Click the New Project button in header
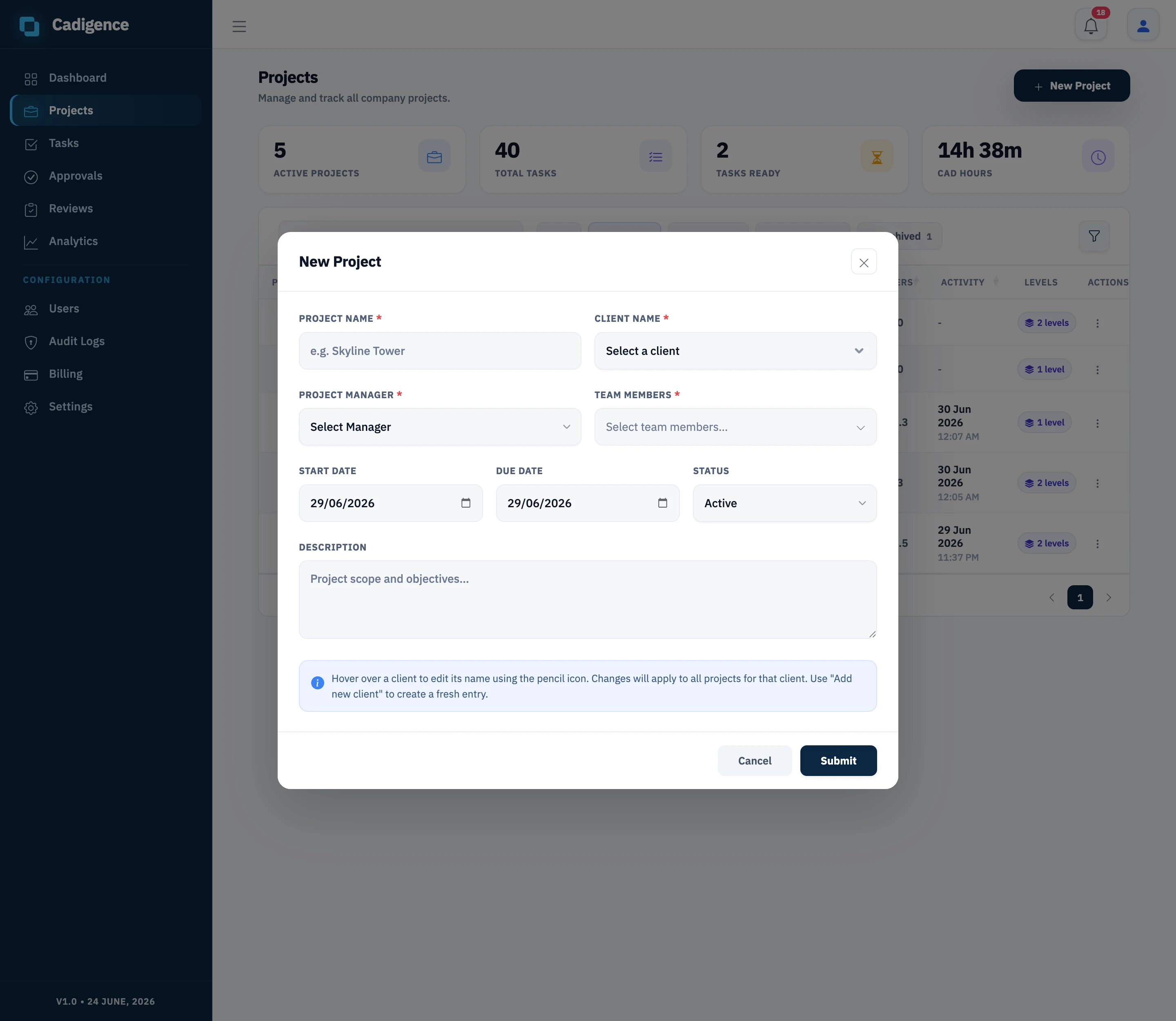Viewport: 1176px width, 1021px height. 1072,85
